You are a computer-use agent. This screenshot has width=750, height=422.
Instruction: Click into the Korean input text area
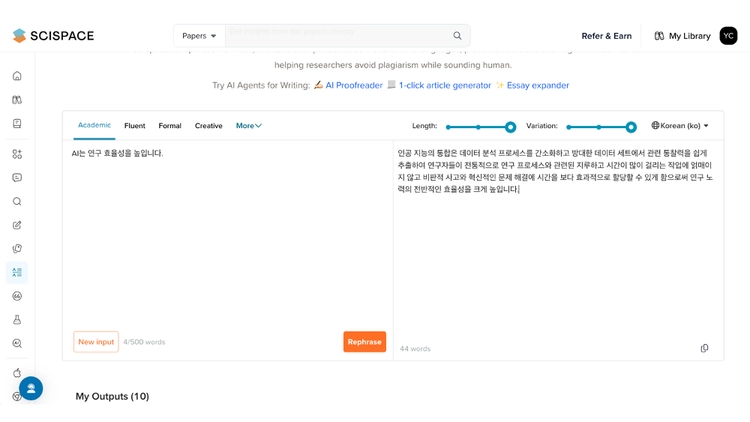pos(228,232)
